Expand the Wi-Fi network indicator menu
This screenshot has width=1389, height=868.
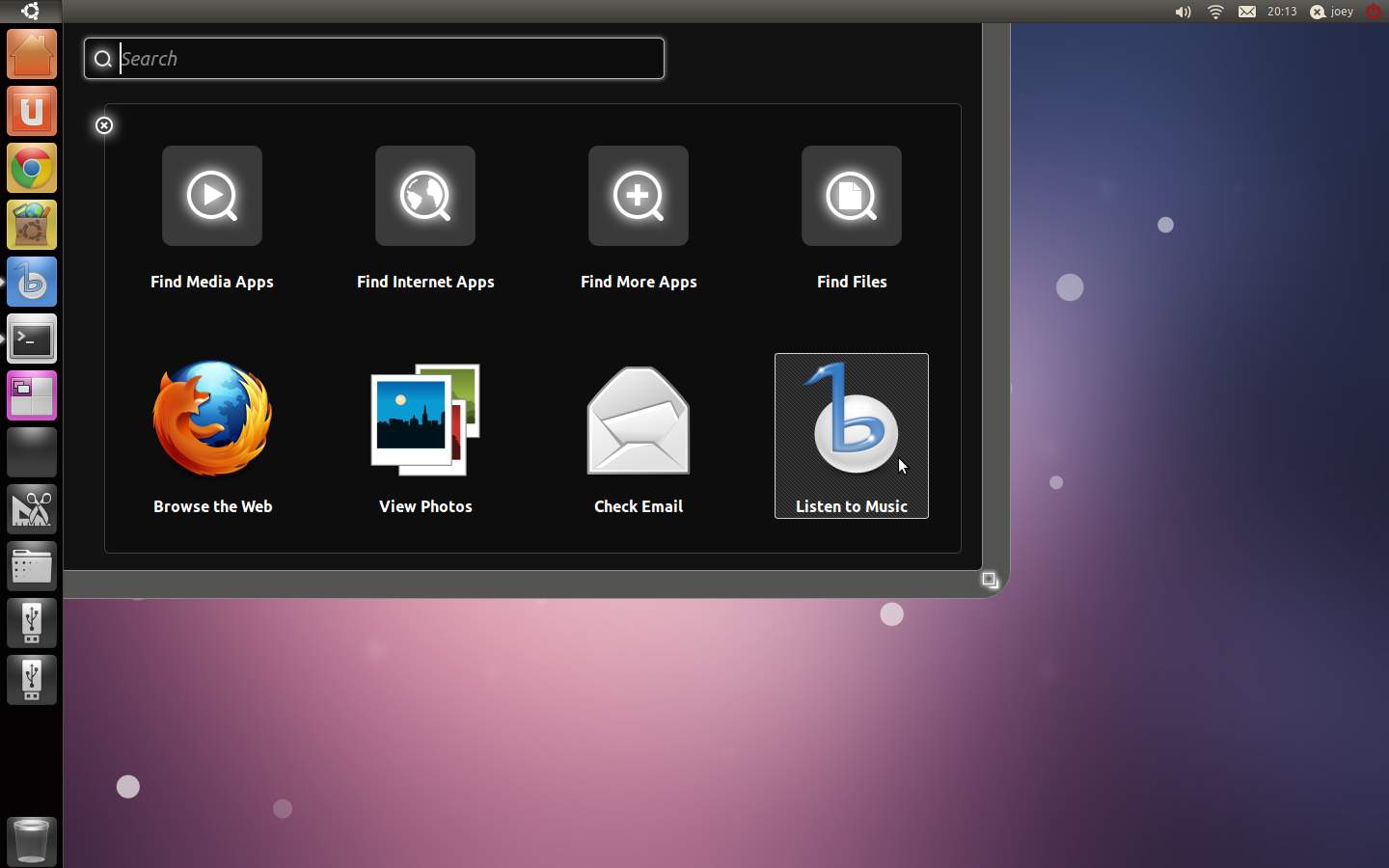point(1215,12)
